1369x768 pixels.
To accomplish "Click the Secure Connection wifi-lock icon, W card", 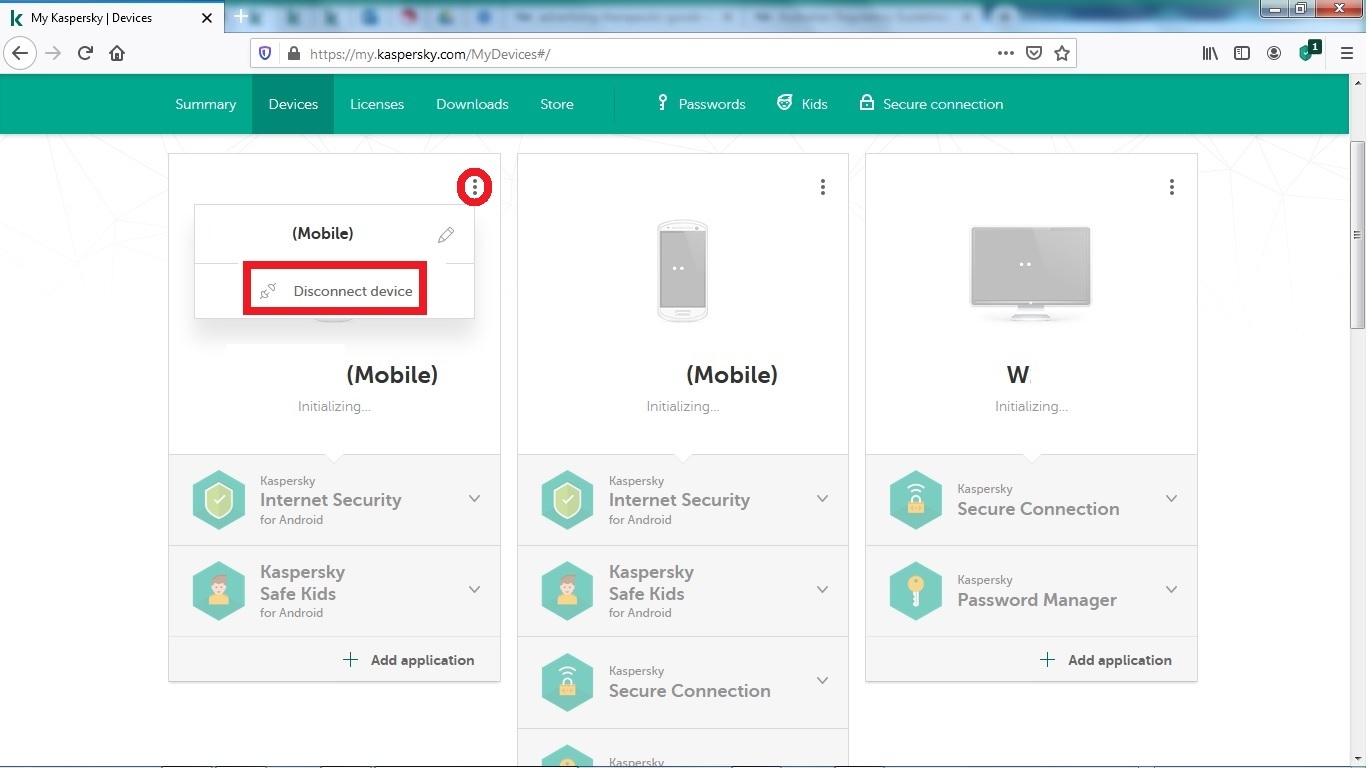I will [x=916, y=500].
